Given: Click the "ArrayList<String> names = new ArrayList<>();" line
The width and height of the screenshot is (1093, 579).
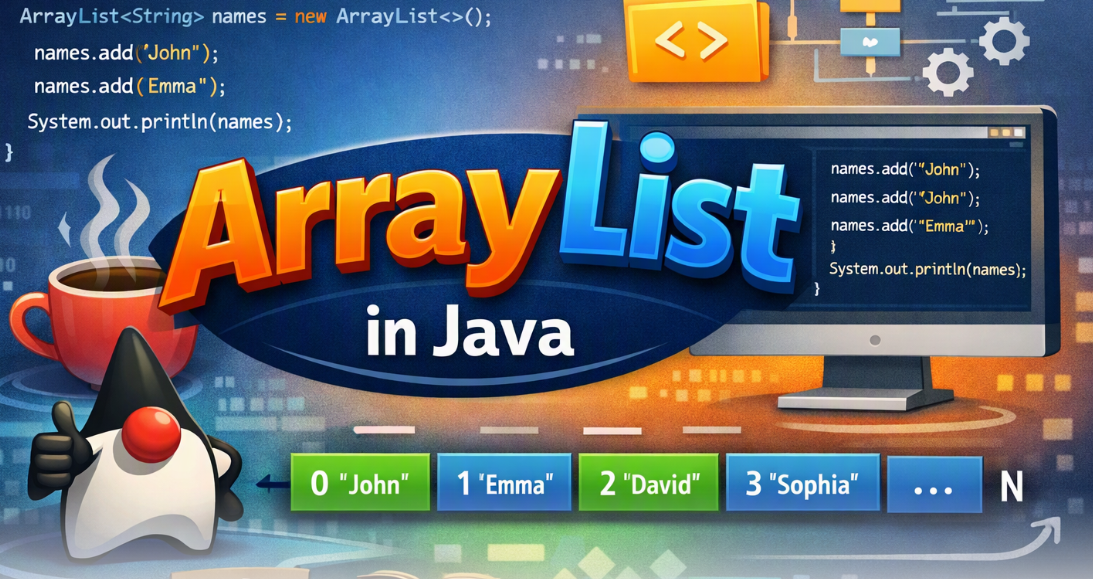Looking at the screenshot, I should [255, 17].
